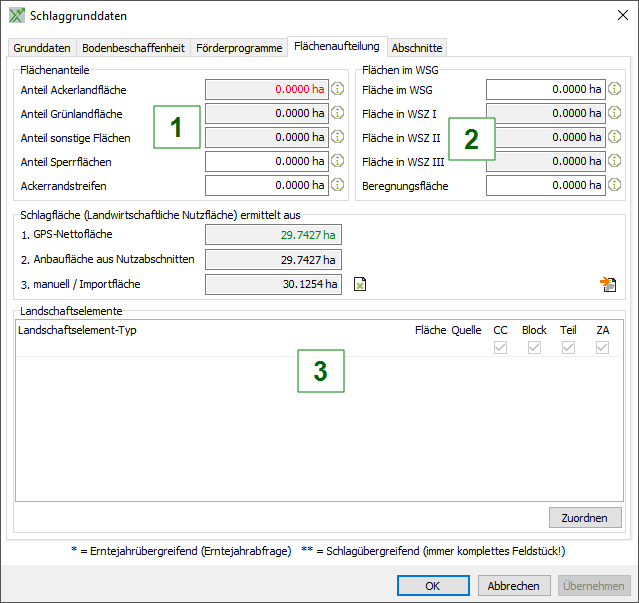639x603 pixels.
Task: Open the Bodenbeschaffenheit tab
Action: [133, 48]
